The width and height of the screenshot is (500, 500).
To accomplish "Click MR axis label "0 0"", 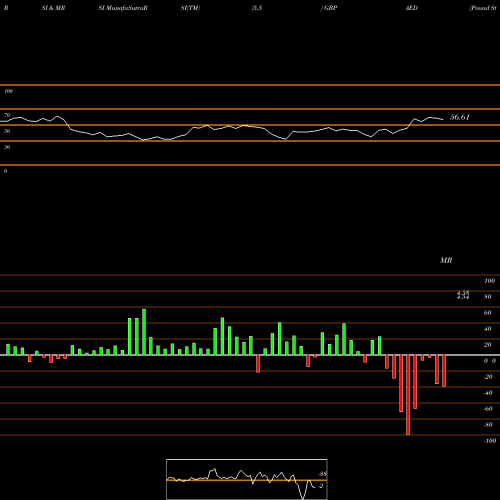I will (x=490, y=361).
